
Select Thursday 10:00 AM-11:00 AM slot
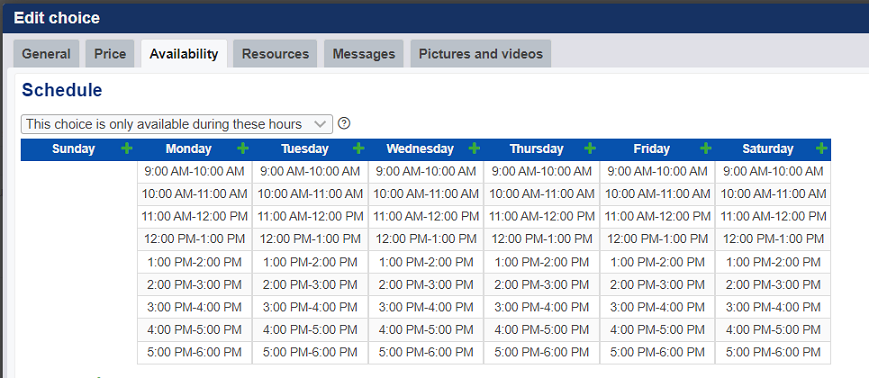(541, 195)
